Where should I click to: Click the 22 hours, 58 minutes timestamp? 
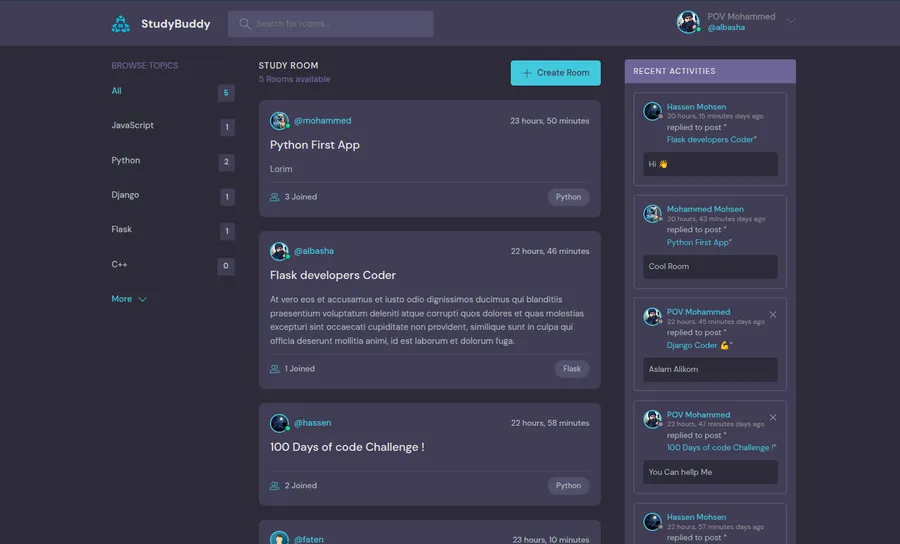550,423
